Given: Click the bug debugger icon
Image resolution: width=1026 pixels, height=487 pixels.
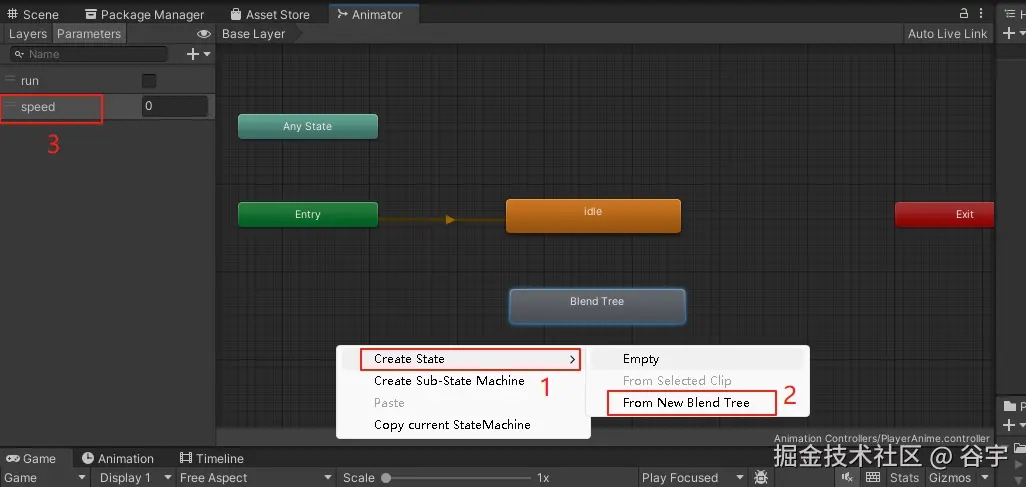Looking at the screenshot, I should 761,477.
